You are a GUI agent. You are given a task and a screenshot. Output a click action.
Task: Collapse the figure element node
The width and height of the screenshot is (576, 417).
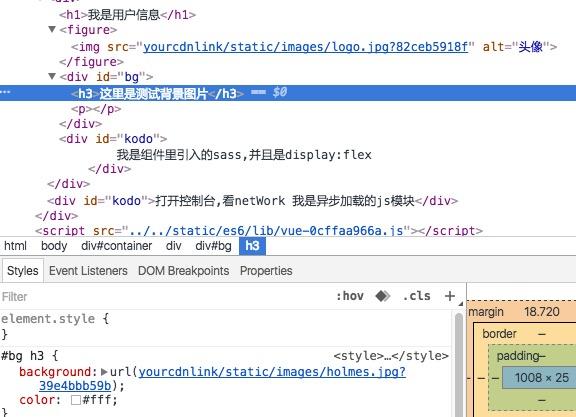pos(52,29)
